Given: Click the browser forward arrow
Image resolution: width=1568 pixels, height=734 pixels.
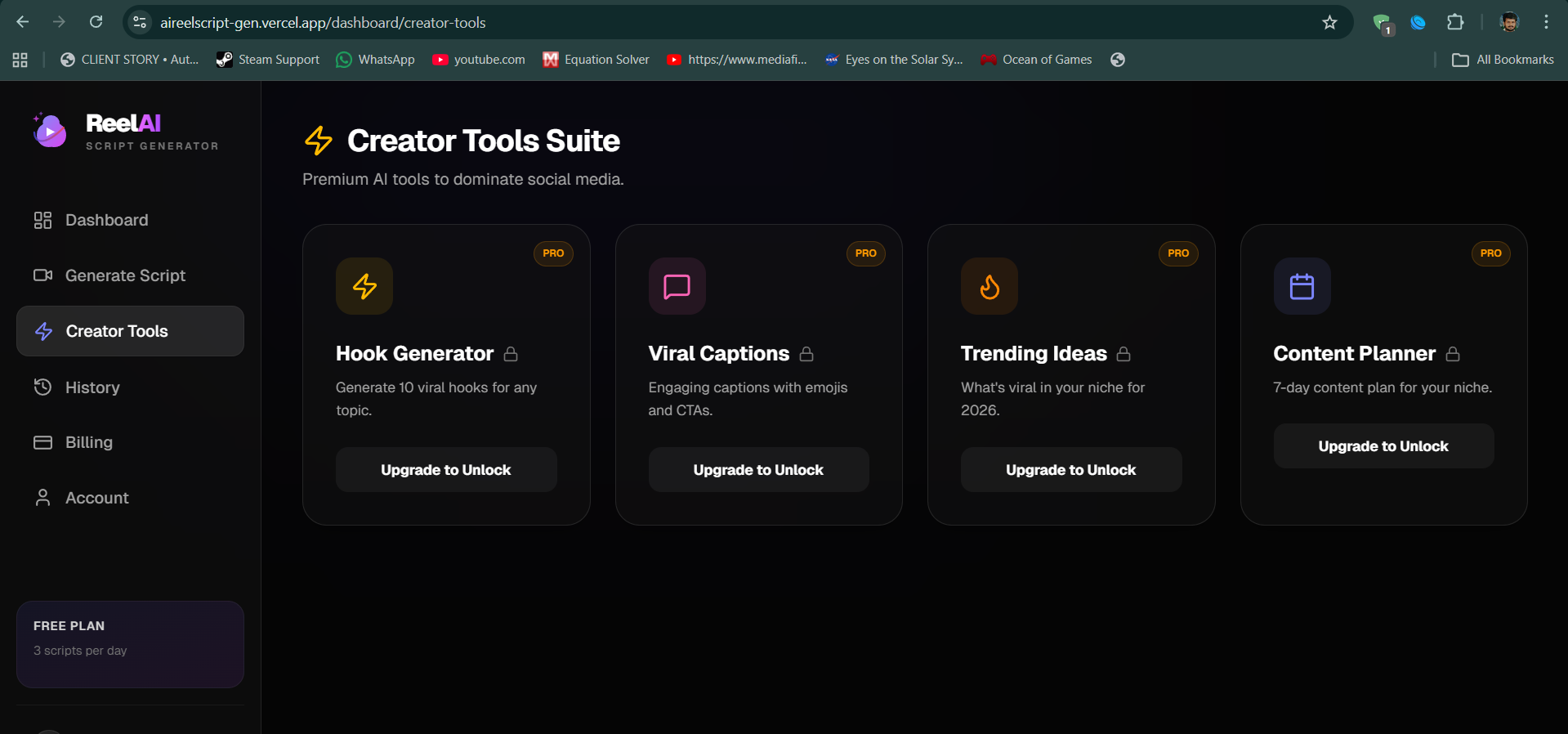Looking at the screenshot, I should click(59, 22).
